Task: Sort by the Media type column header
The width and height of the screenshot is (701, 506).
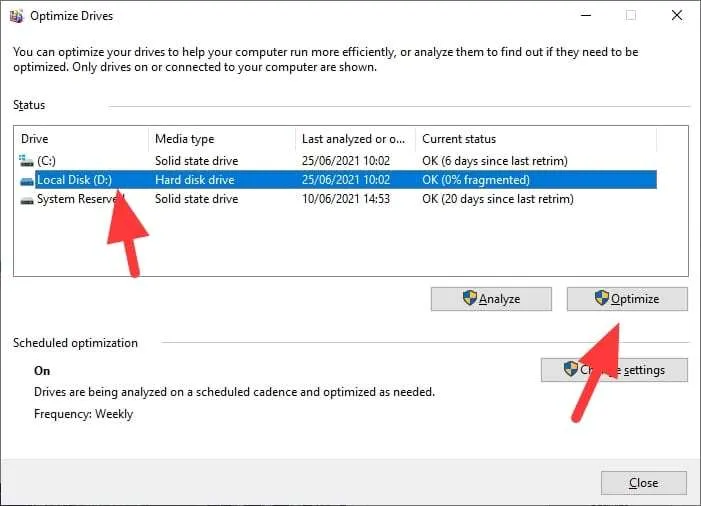Action: (222, 139)
